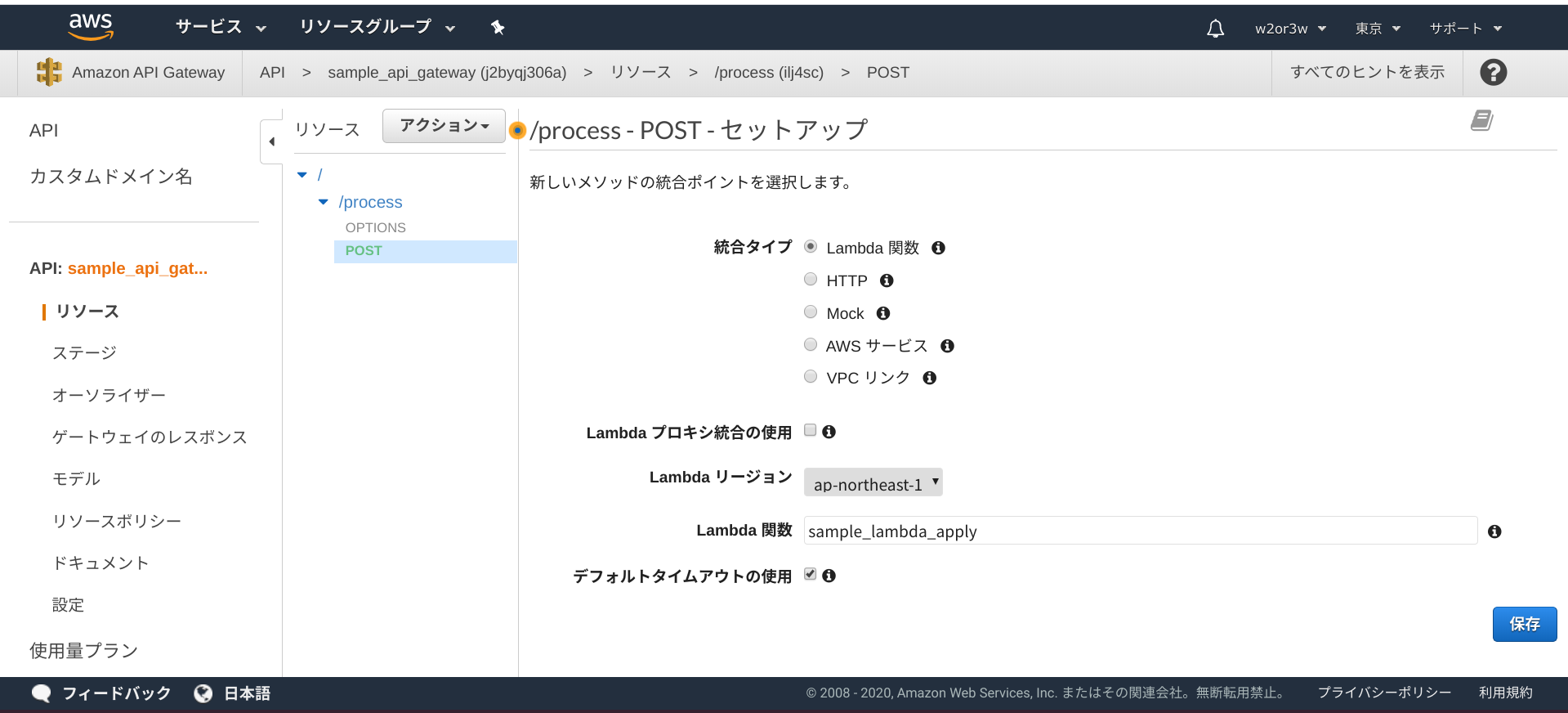Uncheck デフォルトタイムアウトの使用 checkbox
The height and width of the screenshot is (713, 1568).
pos(811,575)
